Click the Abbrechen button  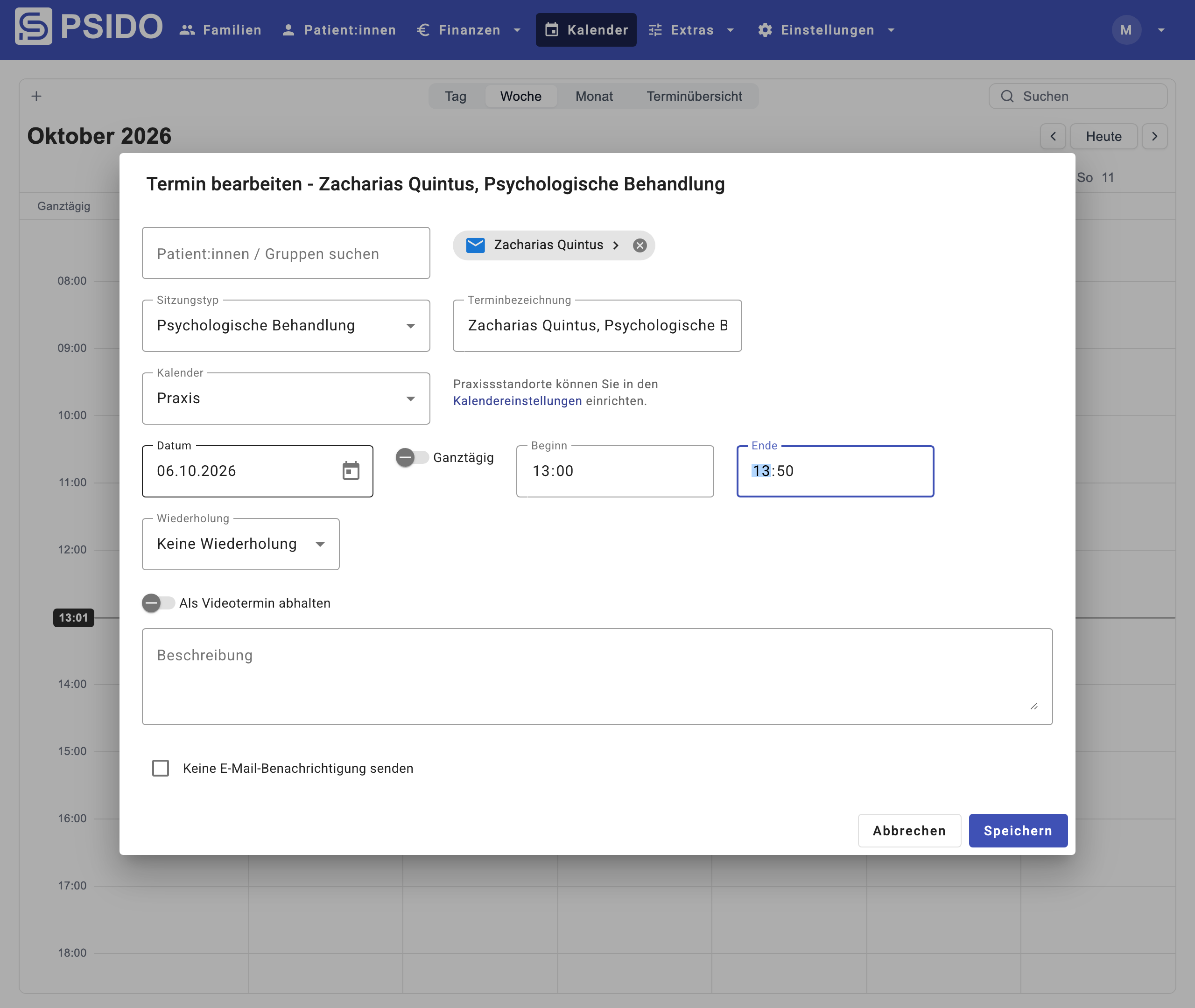(x=909, y=830)
